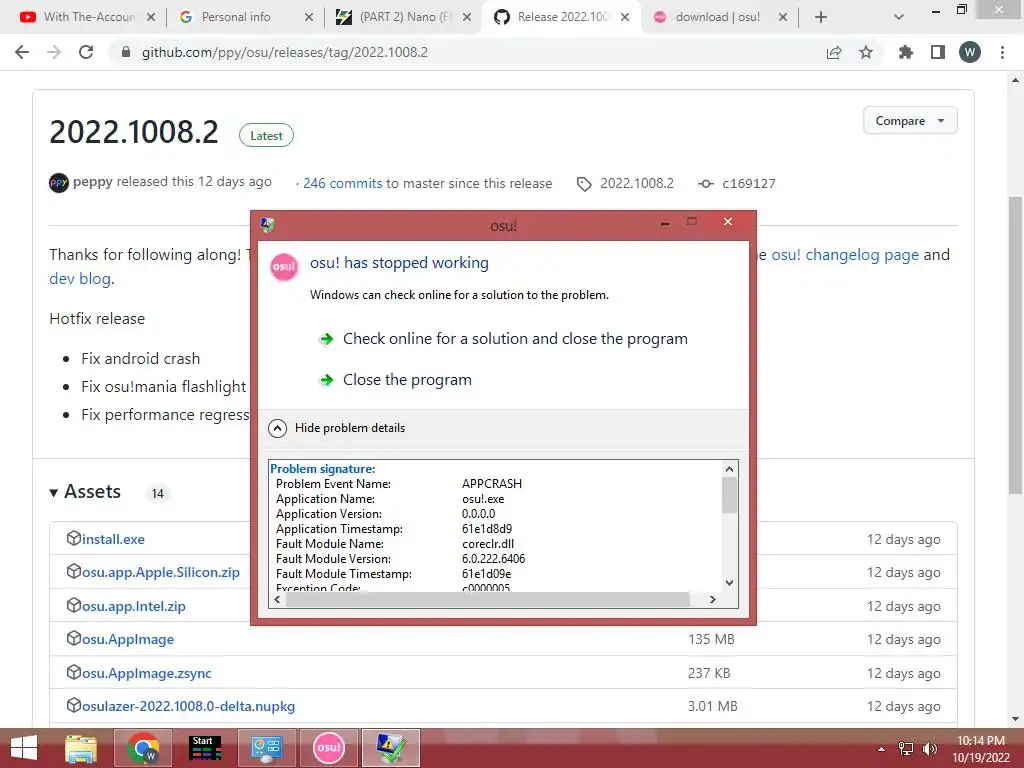Viewport: 1024px width, 768px height.
Task: Open peppy's profile avatar
Action: pos(59,183)
